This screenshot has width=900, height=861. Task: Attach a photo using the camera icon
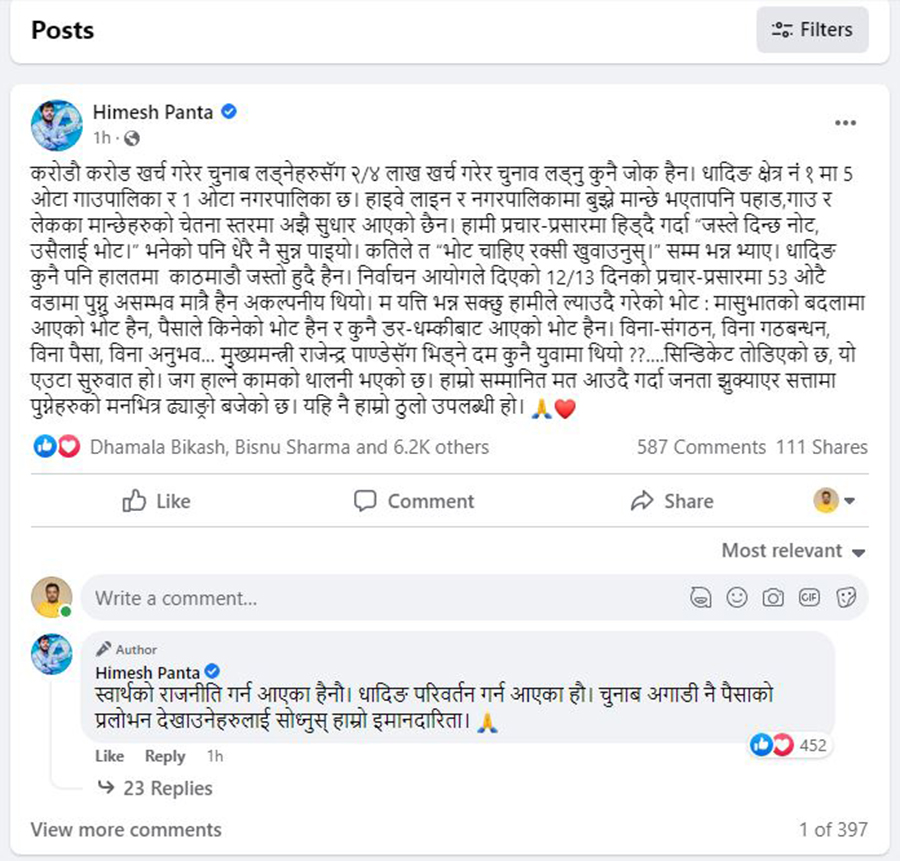tap(773, 598)
